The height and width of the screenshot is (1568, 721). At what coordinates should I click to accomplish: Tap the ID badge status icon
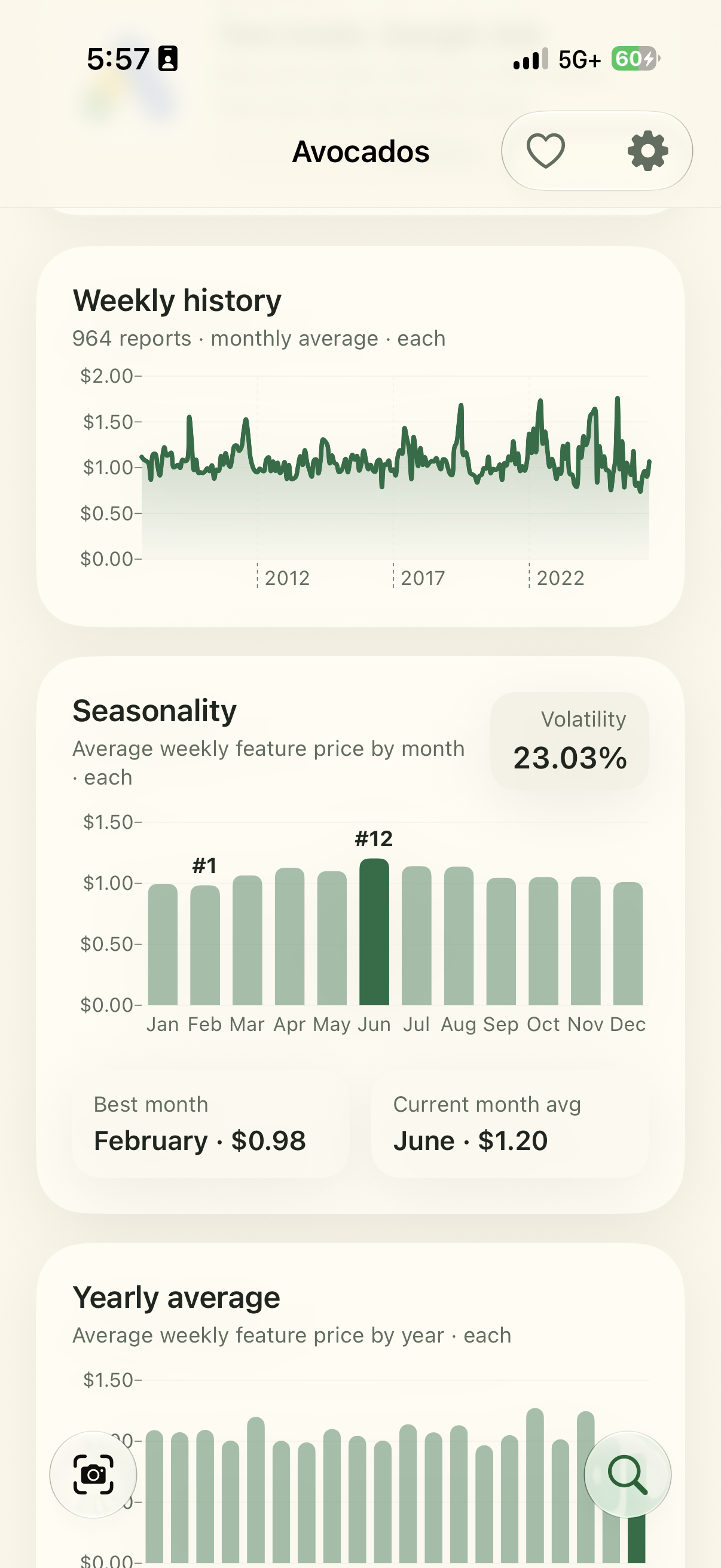click(x=168, y=59)
